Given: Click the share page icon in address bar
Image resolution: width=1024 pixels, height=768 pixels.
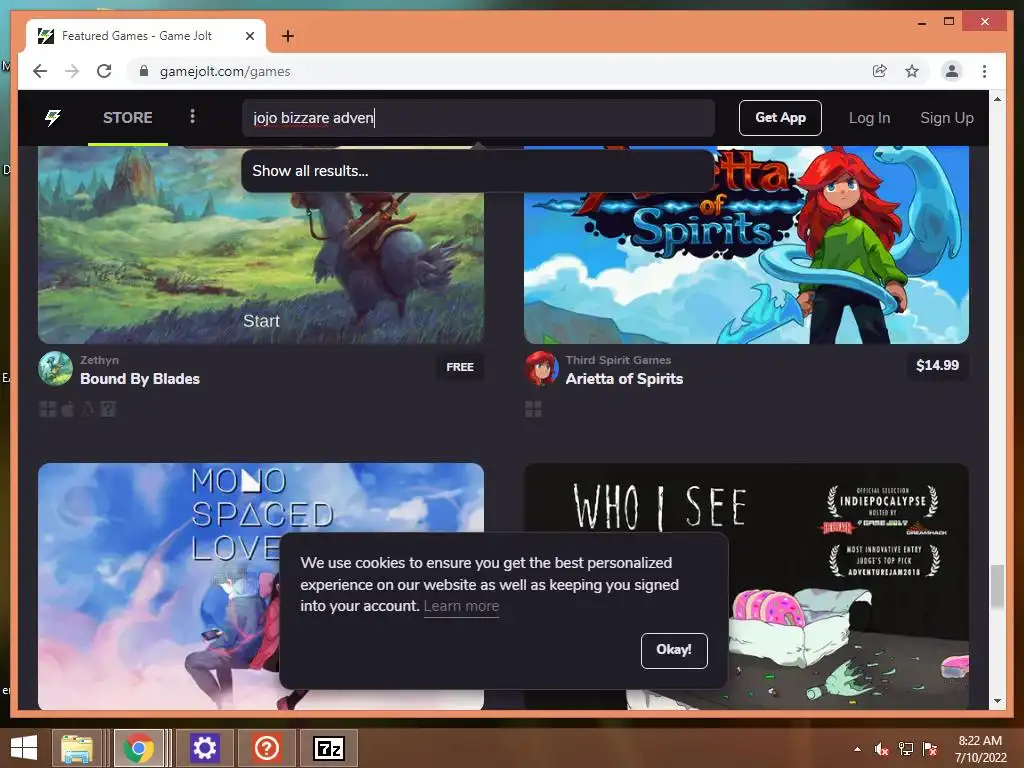Looking at the screenshot, I should (x=880, y=71).
